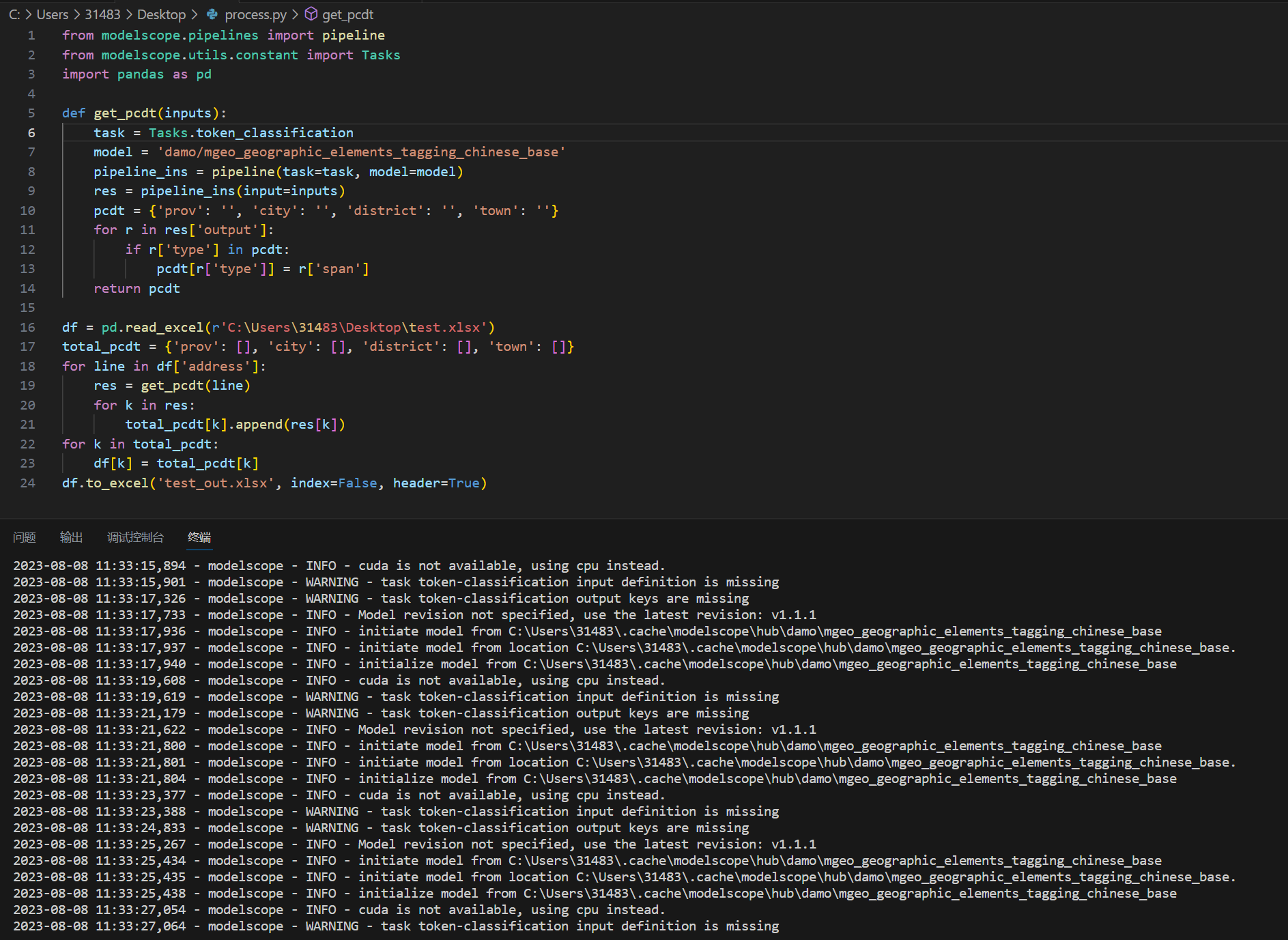The width and height of the screenshot is (1288, 940).
Task: Click the get_pcdt symbol cube icon
Action: (311, 14)
